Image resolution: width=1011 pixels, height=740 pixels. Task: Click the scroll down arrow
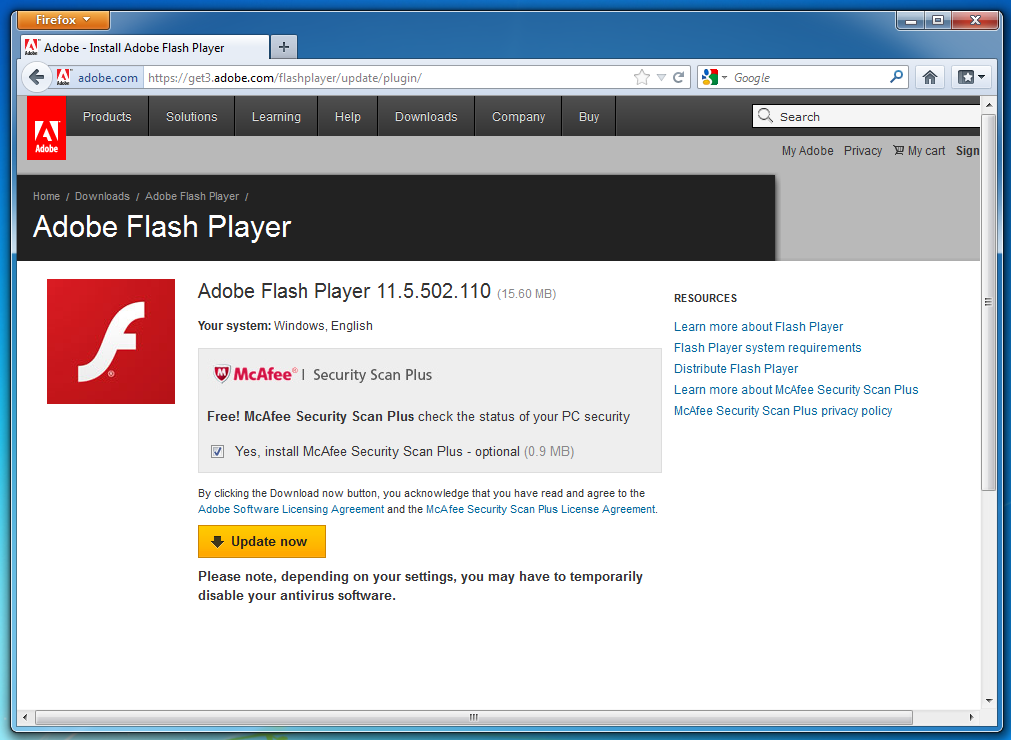[988, 701]
